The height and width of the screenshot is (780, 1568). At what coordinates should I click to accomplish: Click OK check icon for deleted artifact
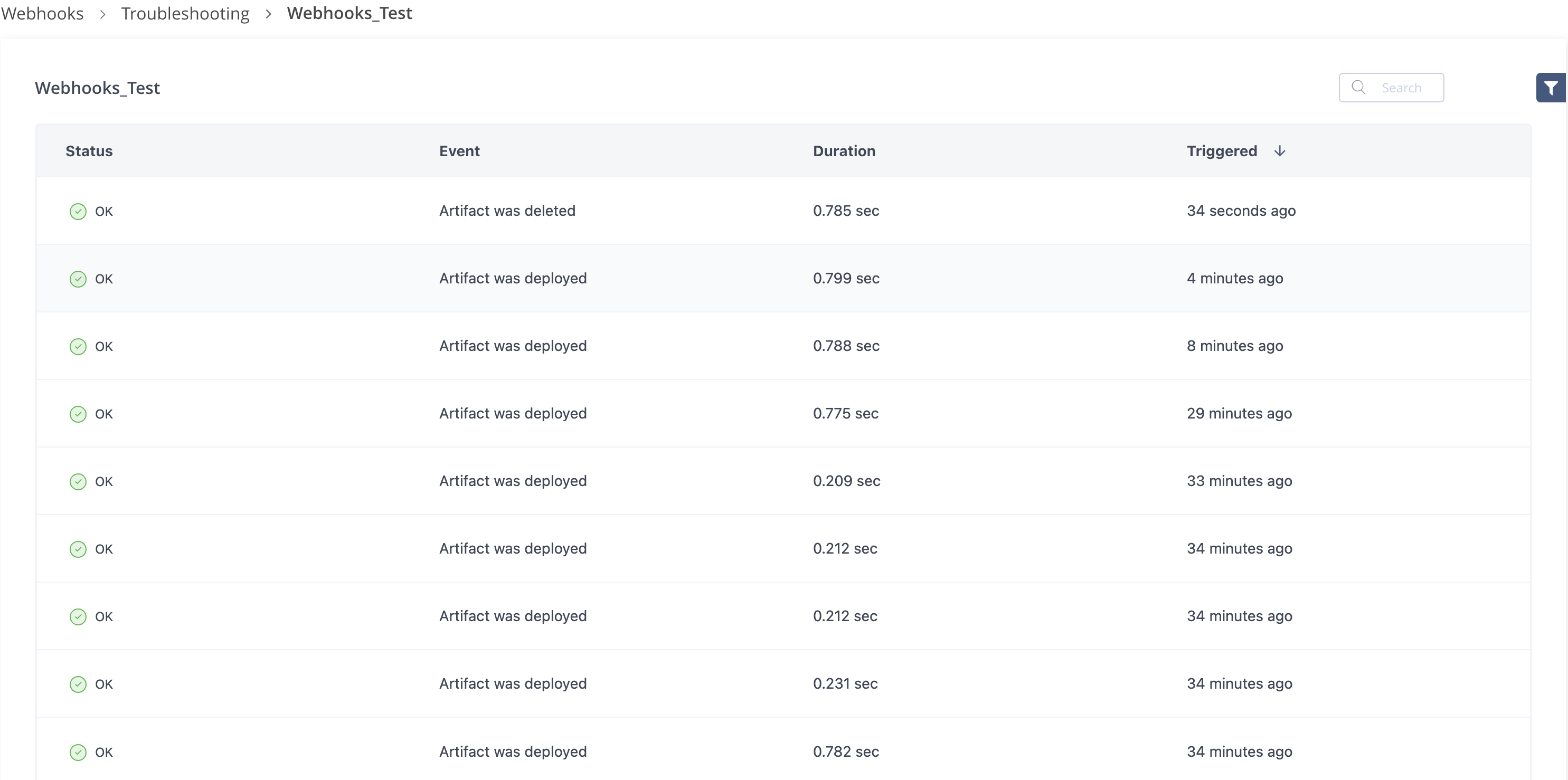tap(78, 211)
